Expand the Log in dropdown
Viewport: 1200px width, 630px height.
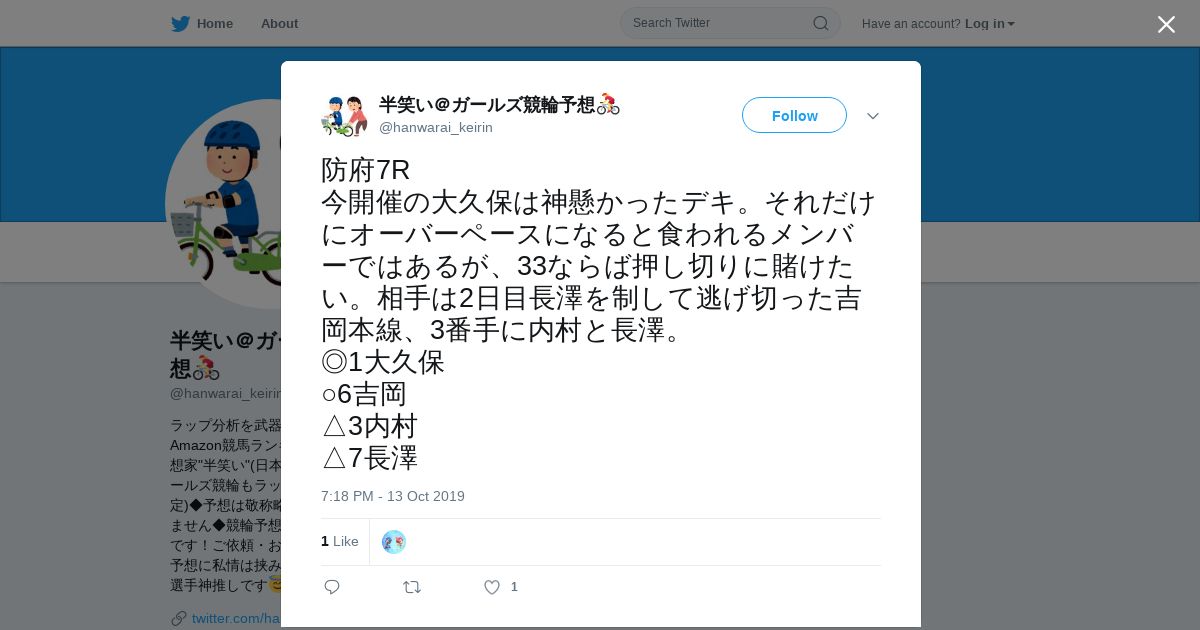(x=989, y=23)
